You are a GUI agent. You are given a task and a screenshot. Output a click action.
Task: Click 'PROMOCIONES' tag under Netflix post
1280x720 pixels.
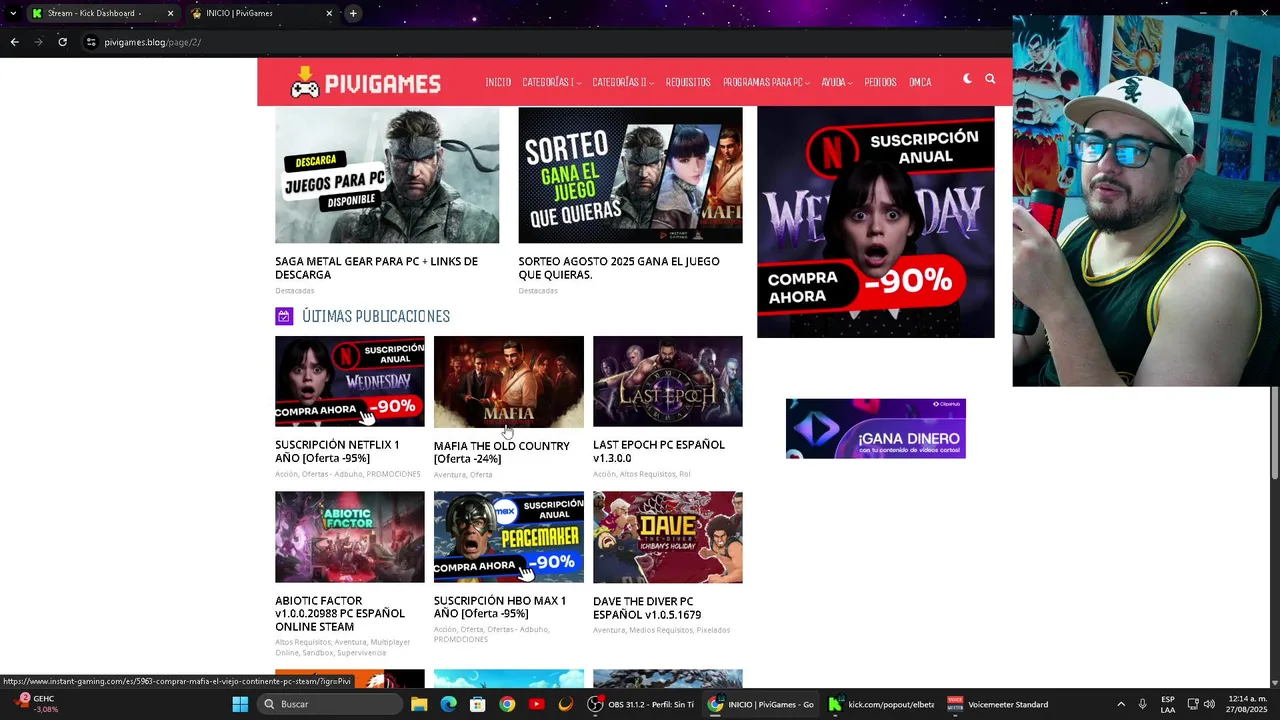393,474
